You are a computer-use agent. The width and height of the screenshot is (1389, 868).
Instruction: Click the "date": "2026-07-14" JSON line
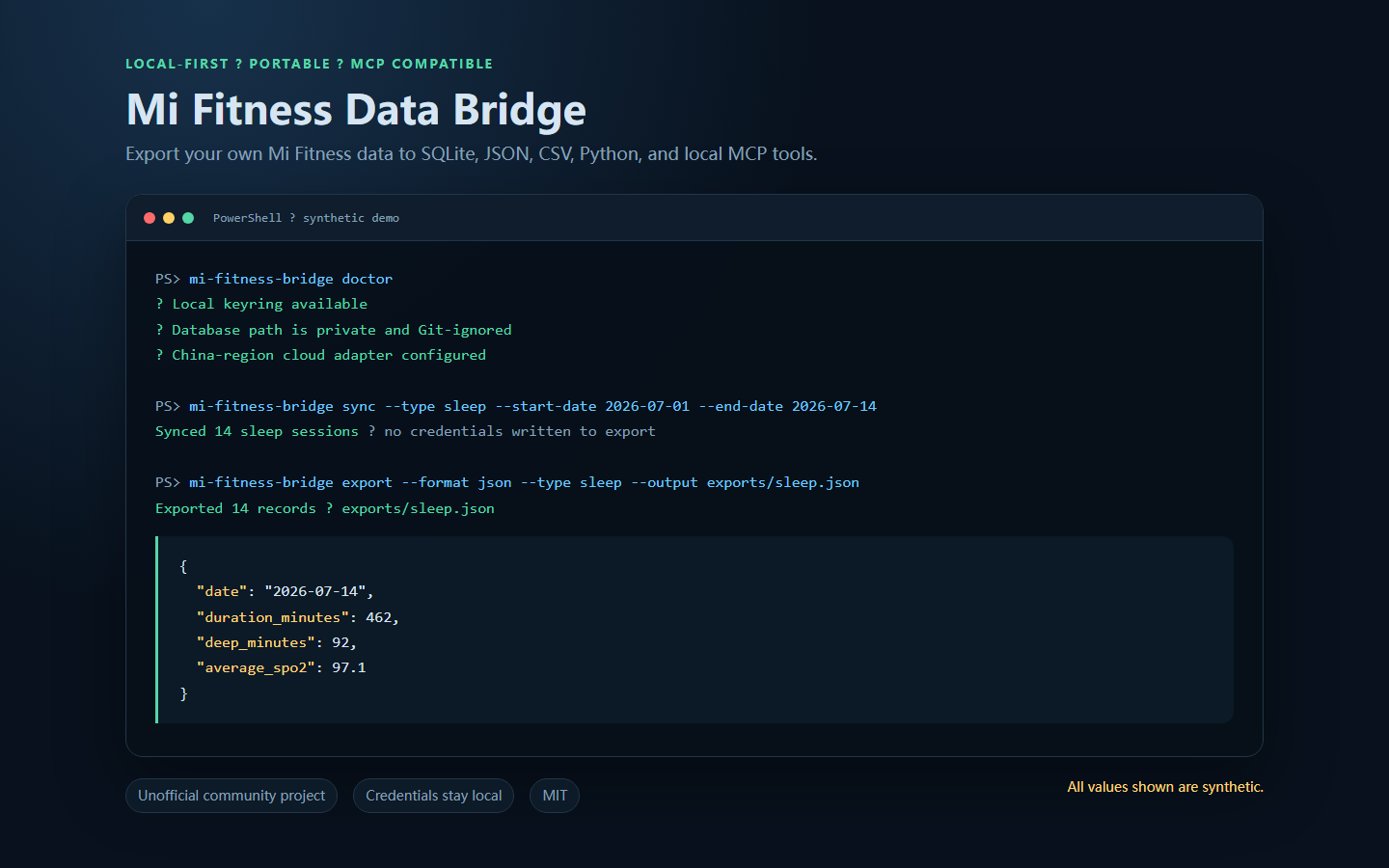point(285,591)
